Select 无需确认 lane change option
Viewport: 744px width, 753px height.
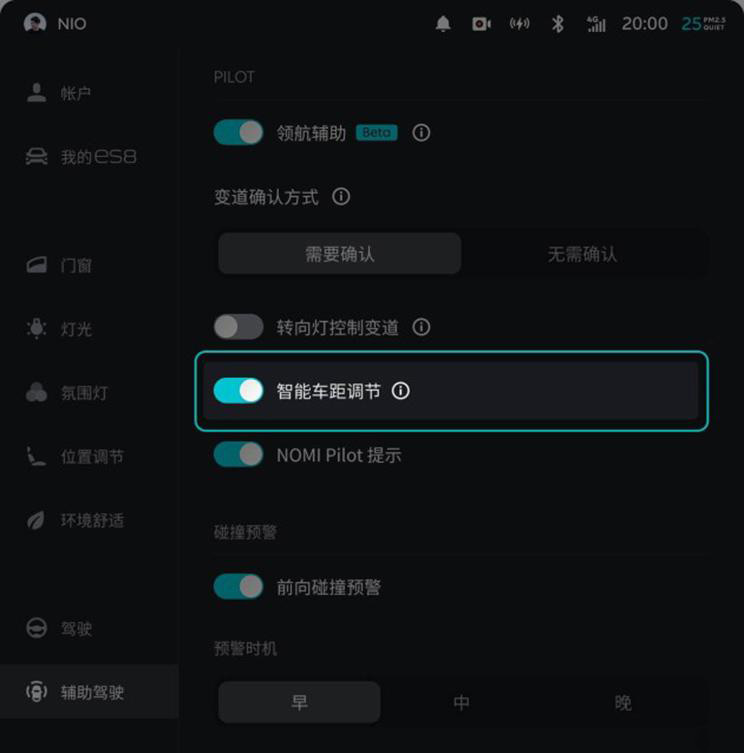point(582,254)
